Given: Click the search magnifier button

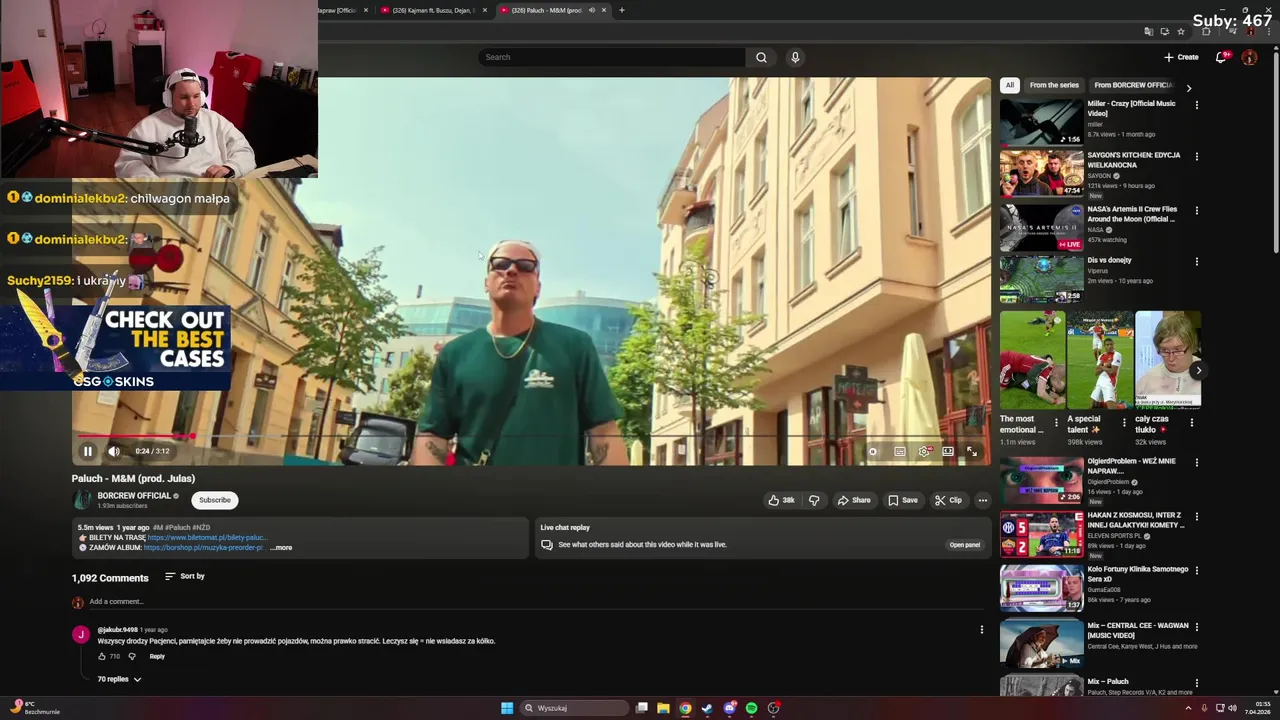Looking at the screenshot, I should point(761,57).
